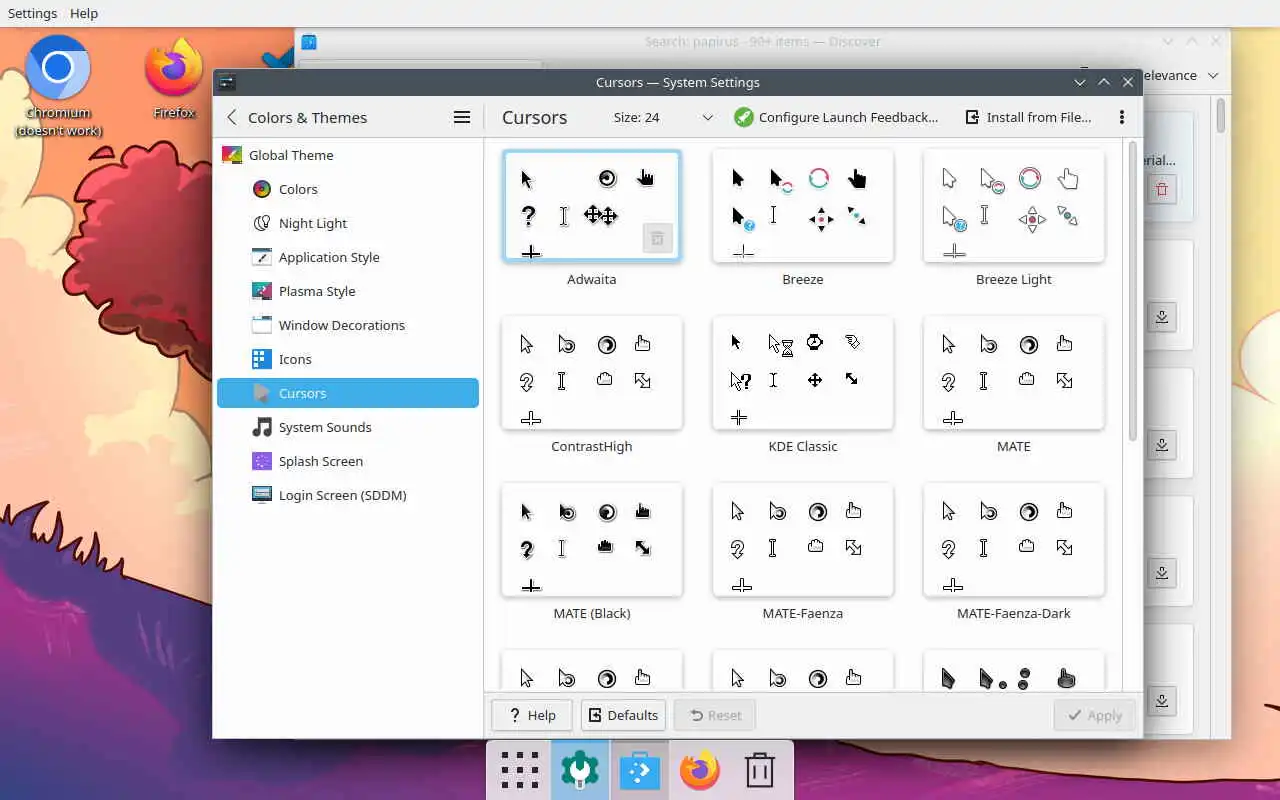The height and width of the screenshot is (800, 1280).
Task: Open the Colors settings page
Action: pos(348,189)
